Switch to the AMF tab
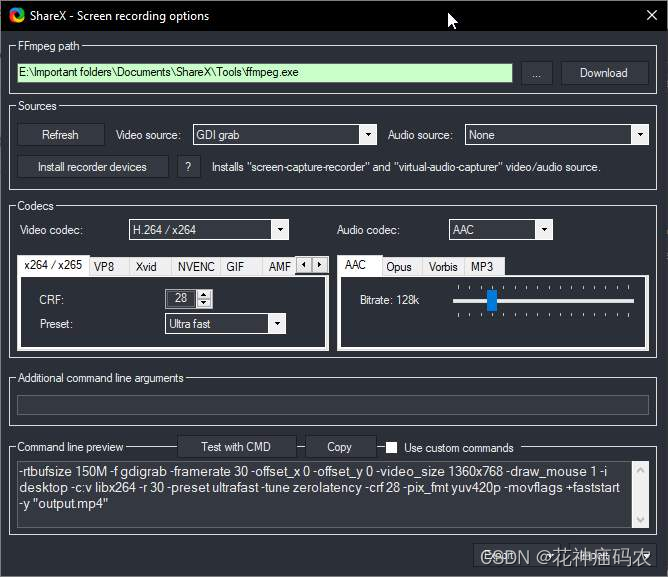The height and width of the screenshot is (577, 668). (279, 267)
